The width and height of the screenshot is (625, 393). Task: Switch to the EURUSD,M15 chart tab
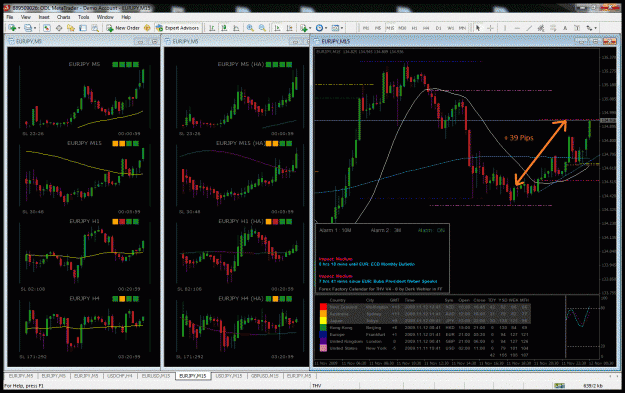coord(156,376)
